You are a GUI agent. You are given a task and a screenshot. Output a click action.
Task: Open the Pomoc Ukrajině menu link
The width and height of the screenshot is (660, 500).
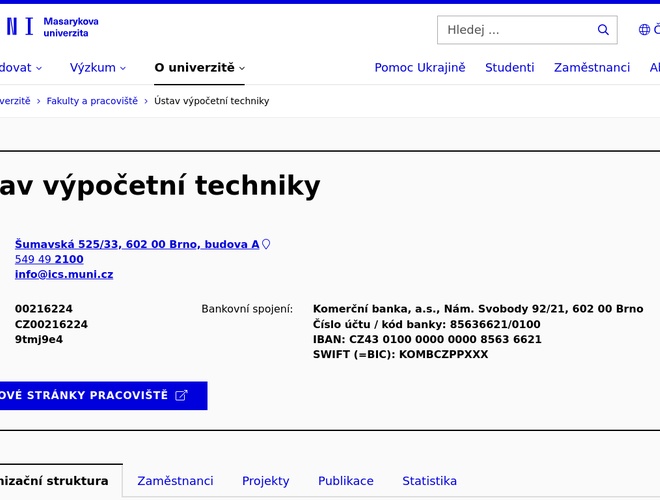[x=420, y=68]
